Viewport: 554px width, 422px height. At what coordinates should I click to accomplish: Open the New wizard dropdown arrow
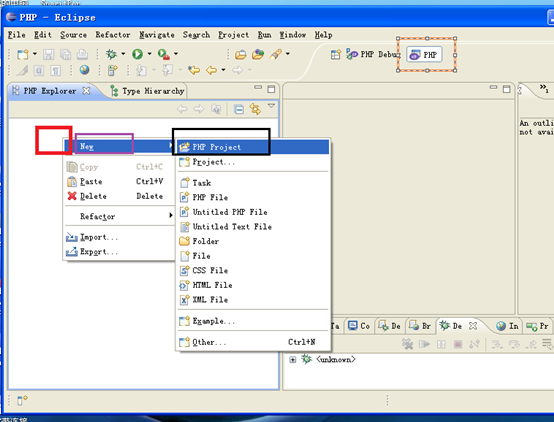(35, 54)
